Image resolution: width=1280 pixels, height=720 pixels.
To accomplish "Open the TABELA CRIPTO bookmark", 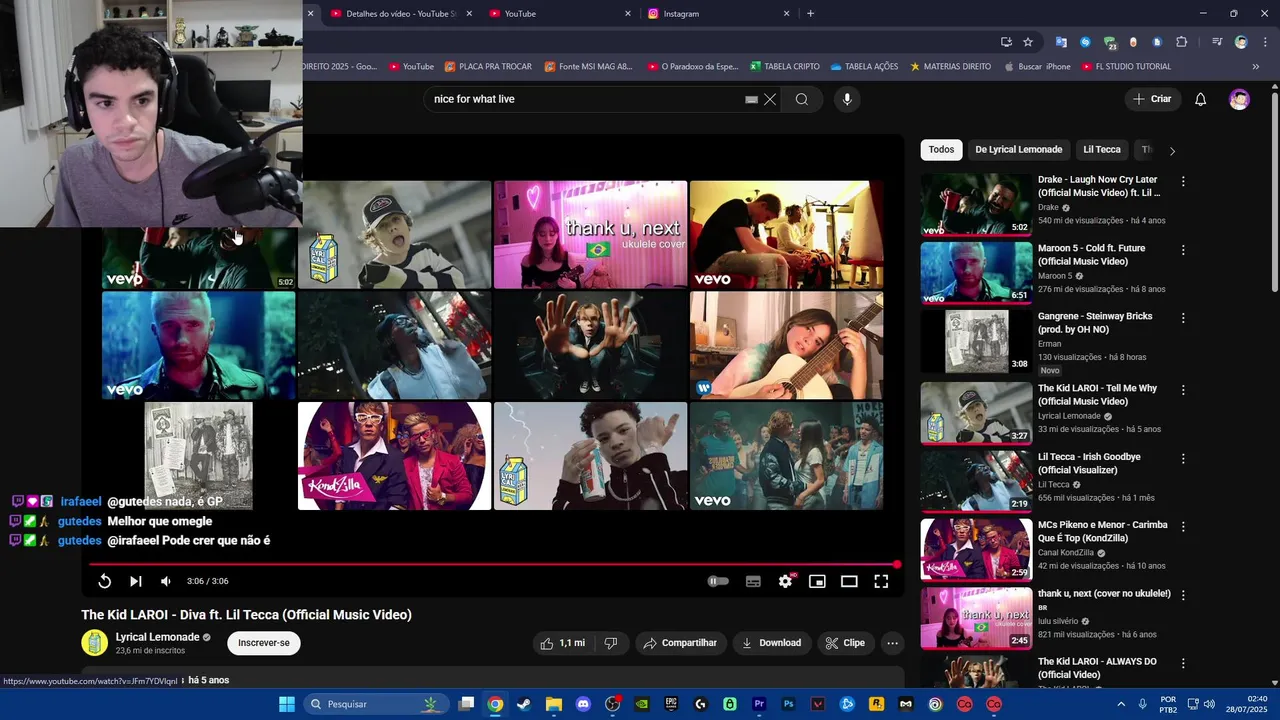I will click(x=784, y=67).
